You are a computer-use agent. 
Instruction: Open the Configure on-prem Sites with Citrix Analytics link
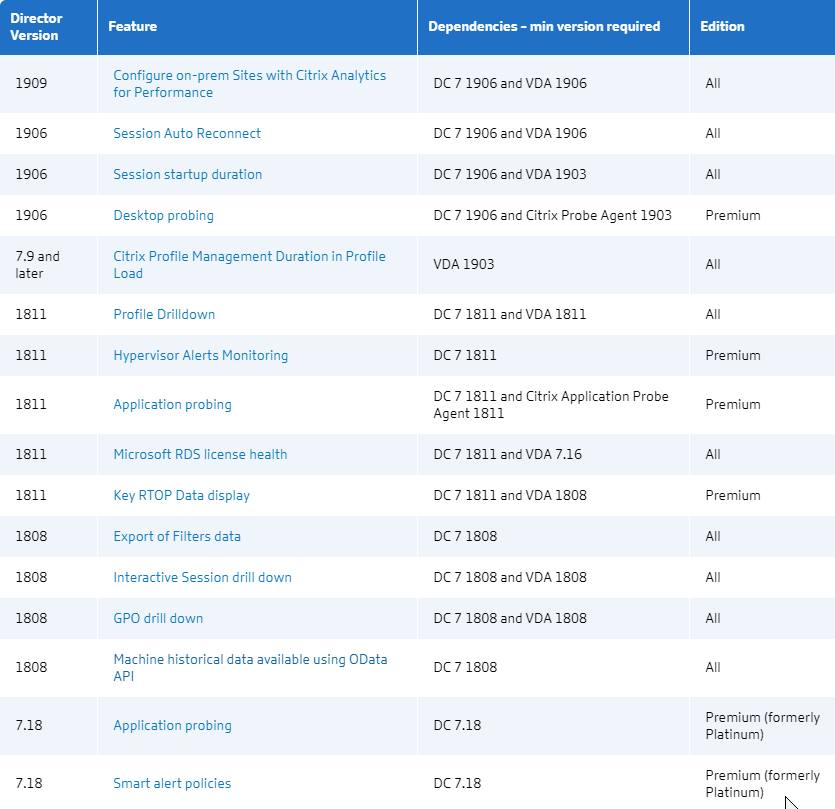[249, 84]
